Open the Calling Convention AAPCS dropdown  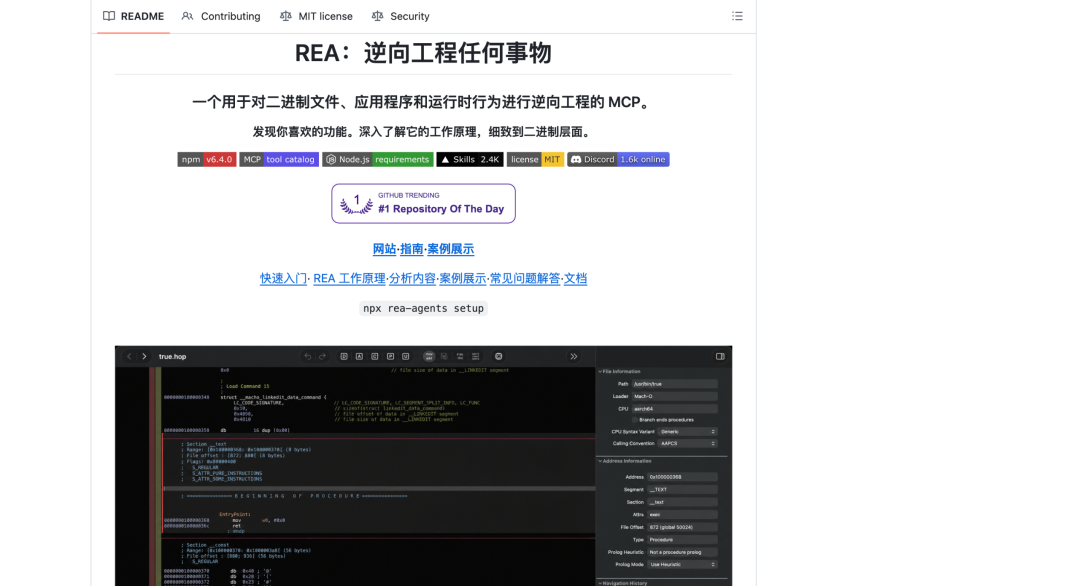coord(687,443)
